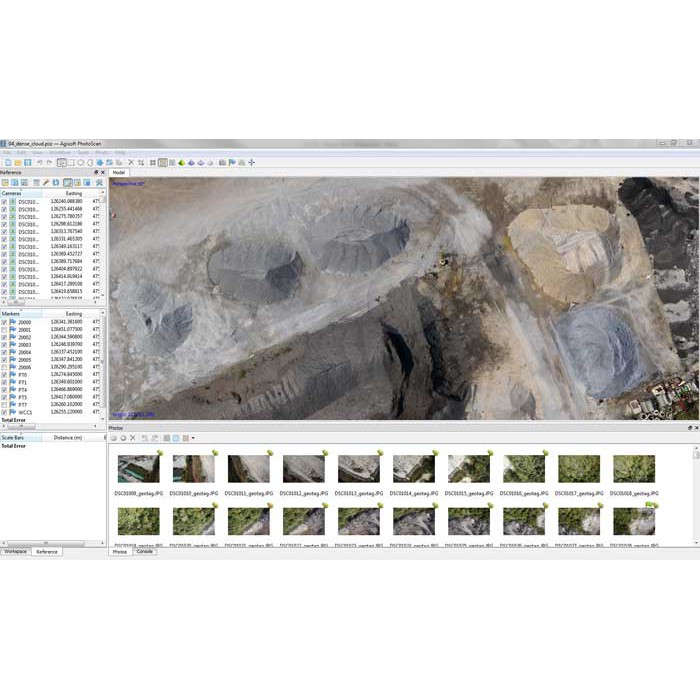Enable the marker FT7 checkbox

tap(4, 404)
